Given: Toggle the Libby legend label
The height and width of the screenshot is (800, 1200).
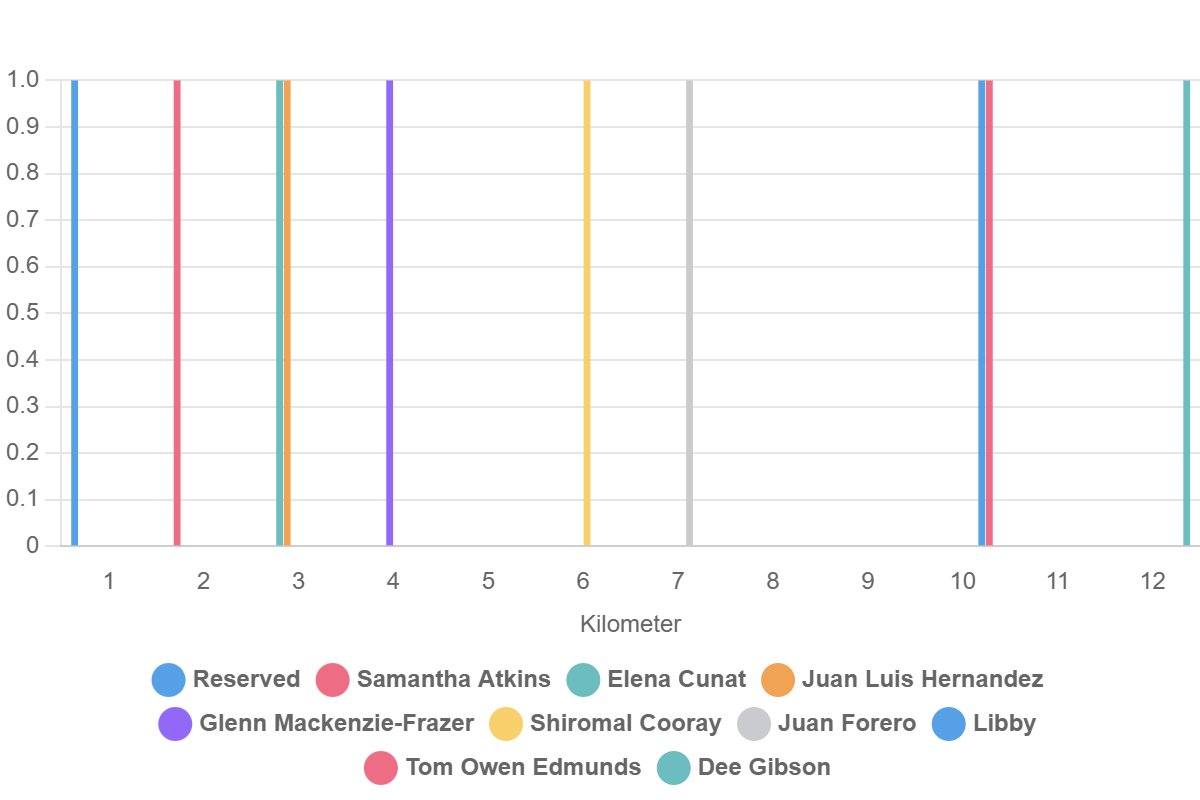Looking at the screenshot, I should [1004, 724].
